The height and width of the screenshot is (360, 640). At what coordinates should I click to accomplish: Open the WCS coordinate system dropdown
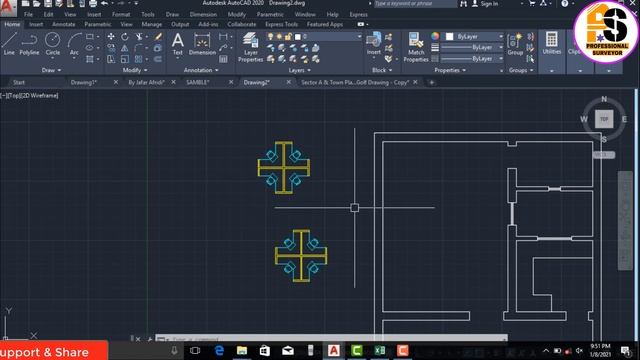click(x=604, y=155)
